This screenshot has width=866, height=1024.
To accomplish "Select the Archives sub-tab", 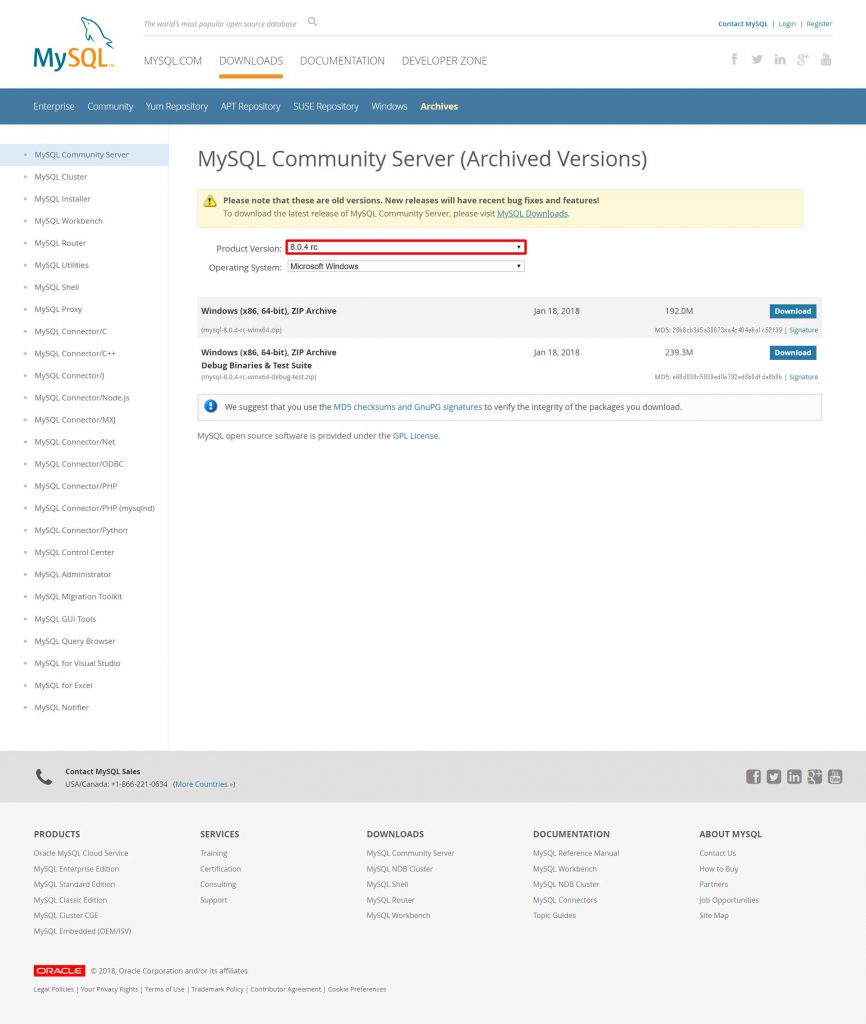I will coord(439,106).
